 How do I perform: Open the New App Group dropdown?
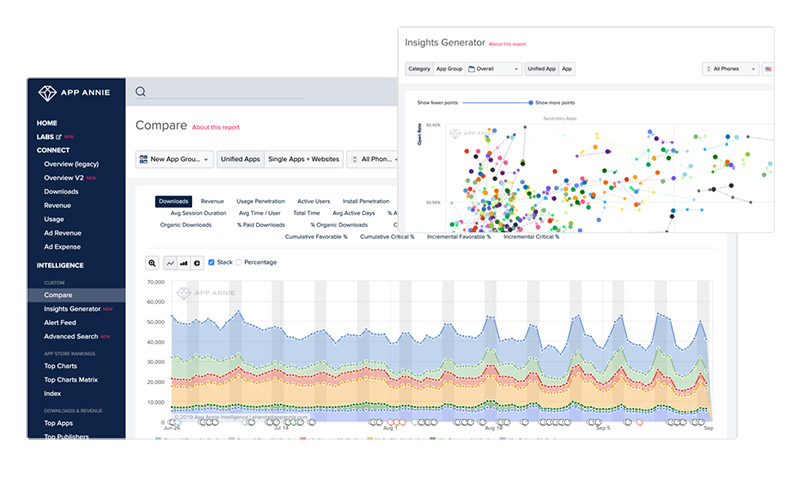[x=175, y=159]
